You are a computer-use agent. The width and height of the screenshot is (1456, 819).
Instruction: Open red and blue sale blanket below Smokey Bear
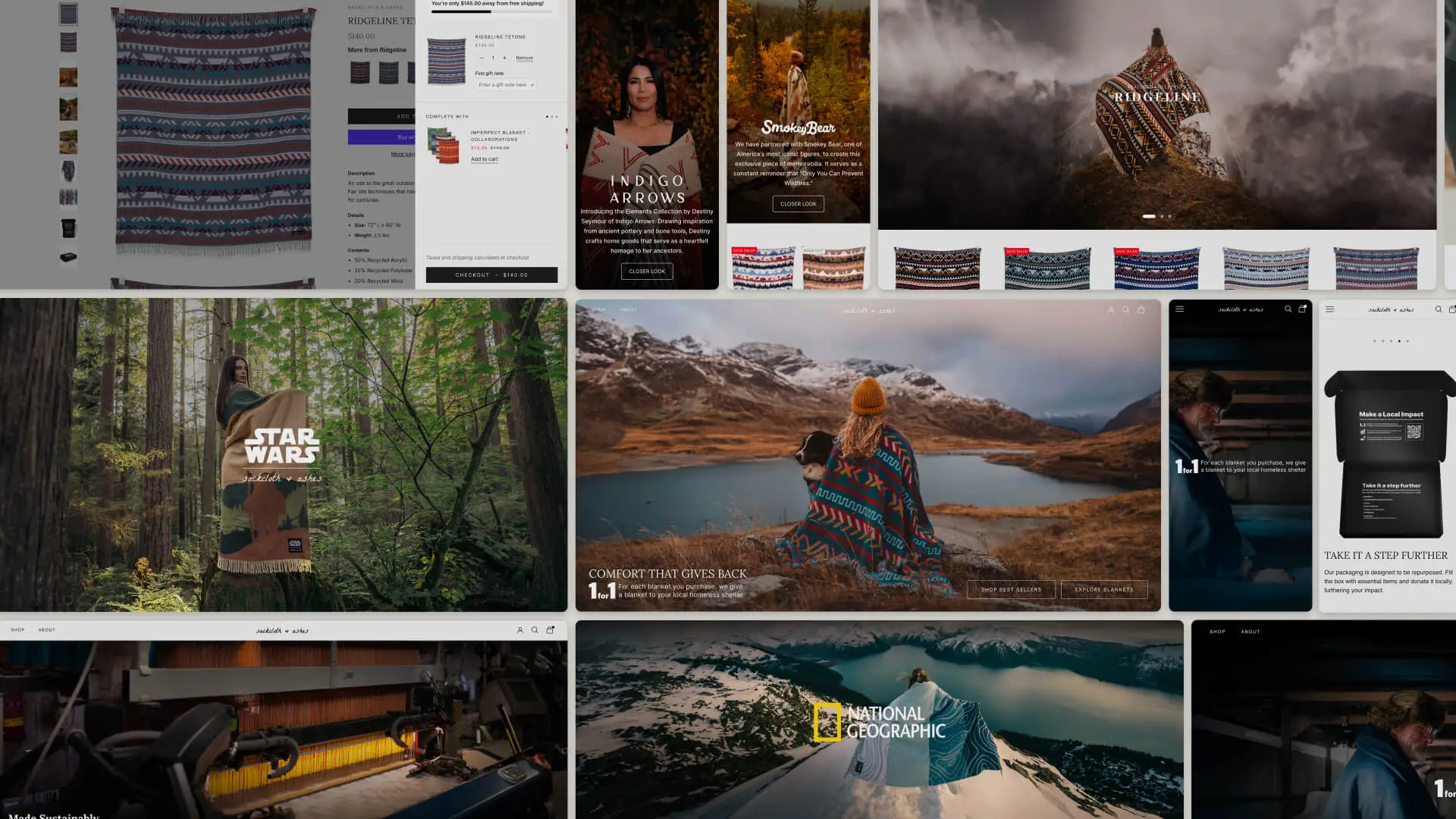coord(763,268)
